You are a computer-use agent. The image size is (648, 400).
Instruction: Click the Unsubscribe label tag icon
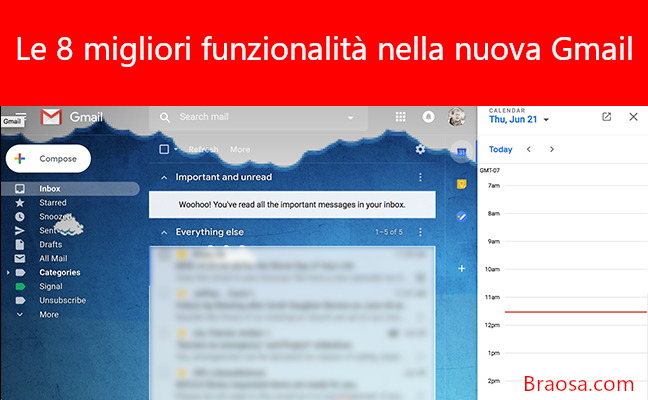click(20, 300)
